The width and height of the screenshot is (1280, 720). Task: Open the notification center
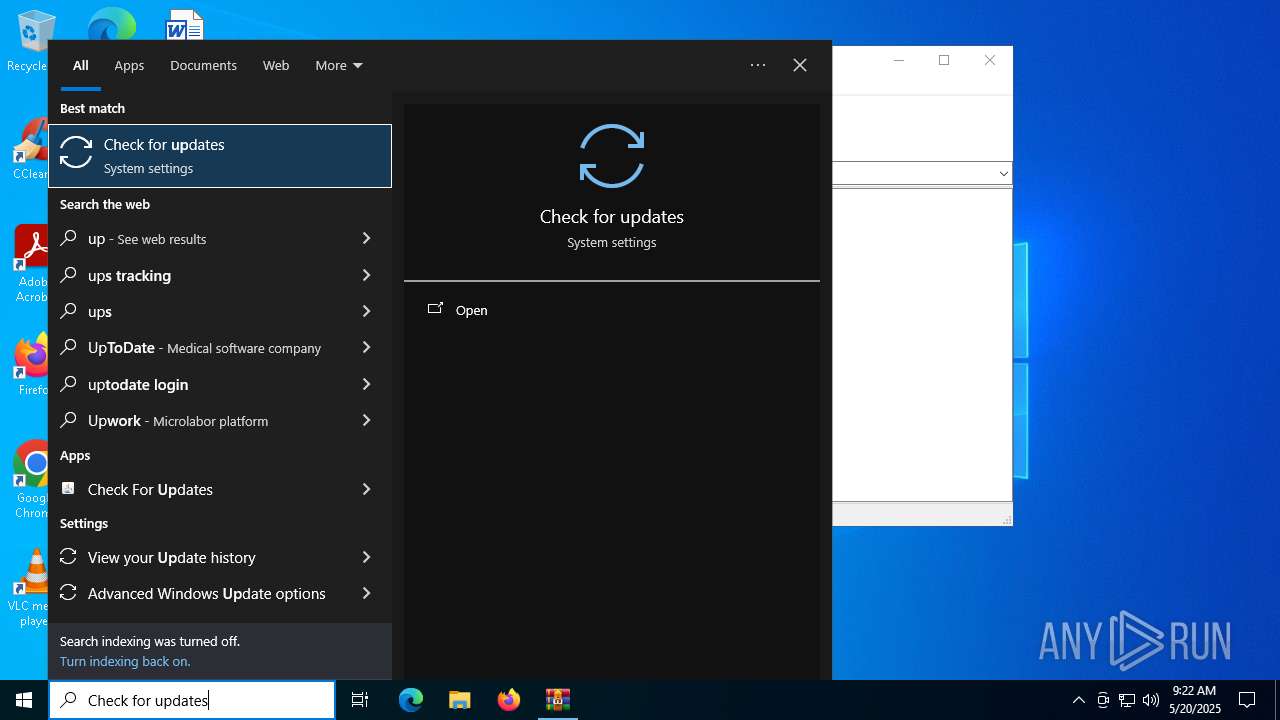1247,700
